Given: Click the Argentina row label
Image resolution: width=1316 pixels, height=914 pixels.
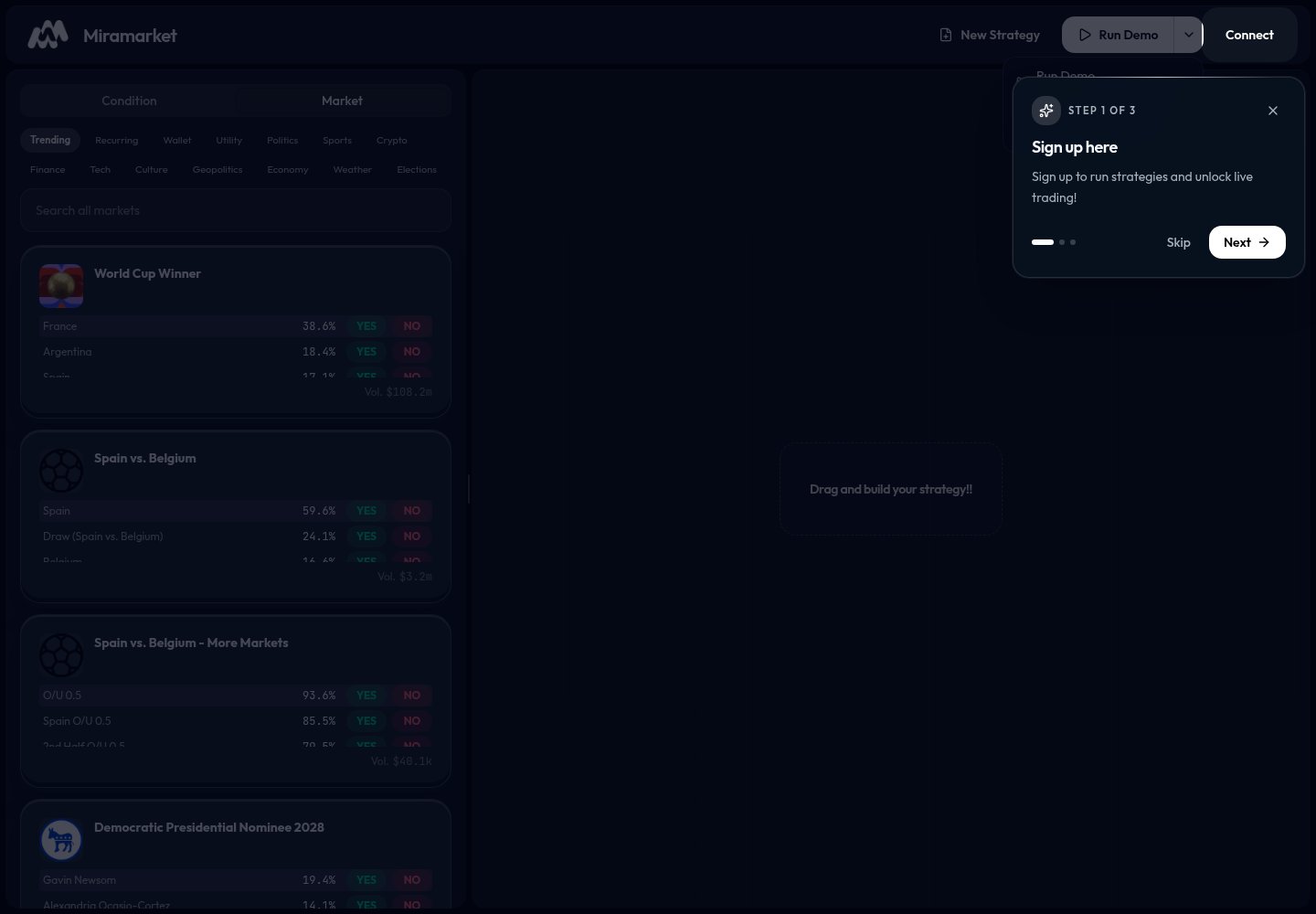Looking at the screenshot, I should (68, 352).
